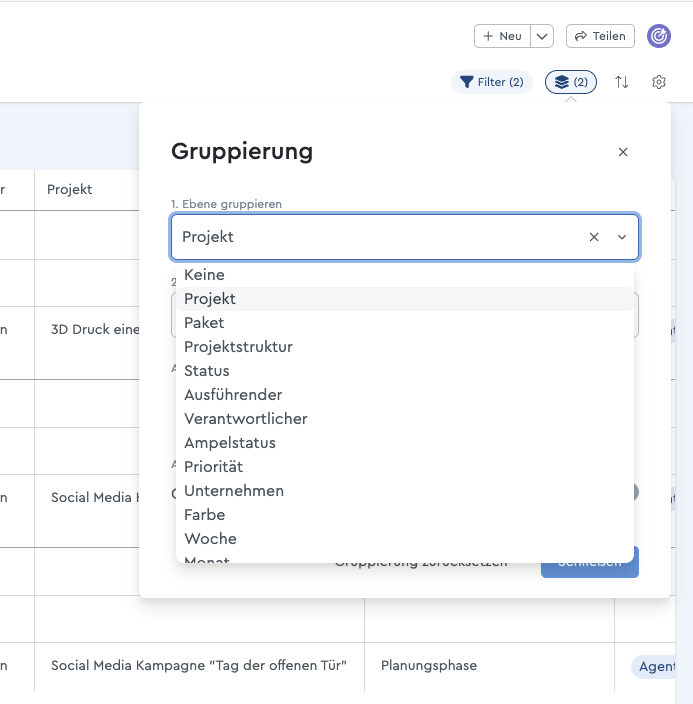Select Woche grouping option
The width and height of the screenshot is (693, 704).
pyautogui.click(x=405, y=539)
